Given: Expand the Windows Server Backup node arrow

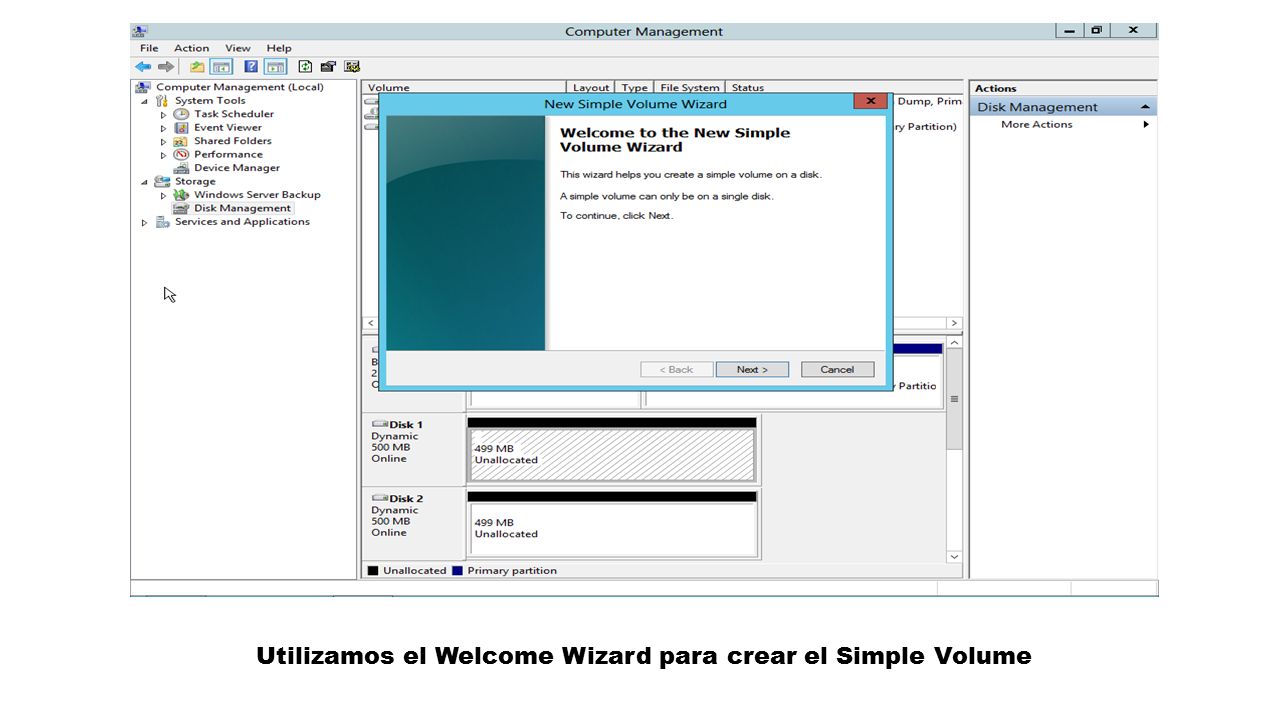Looking at the screenshot, I should [164, 196].
